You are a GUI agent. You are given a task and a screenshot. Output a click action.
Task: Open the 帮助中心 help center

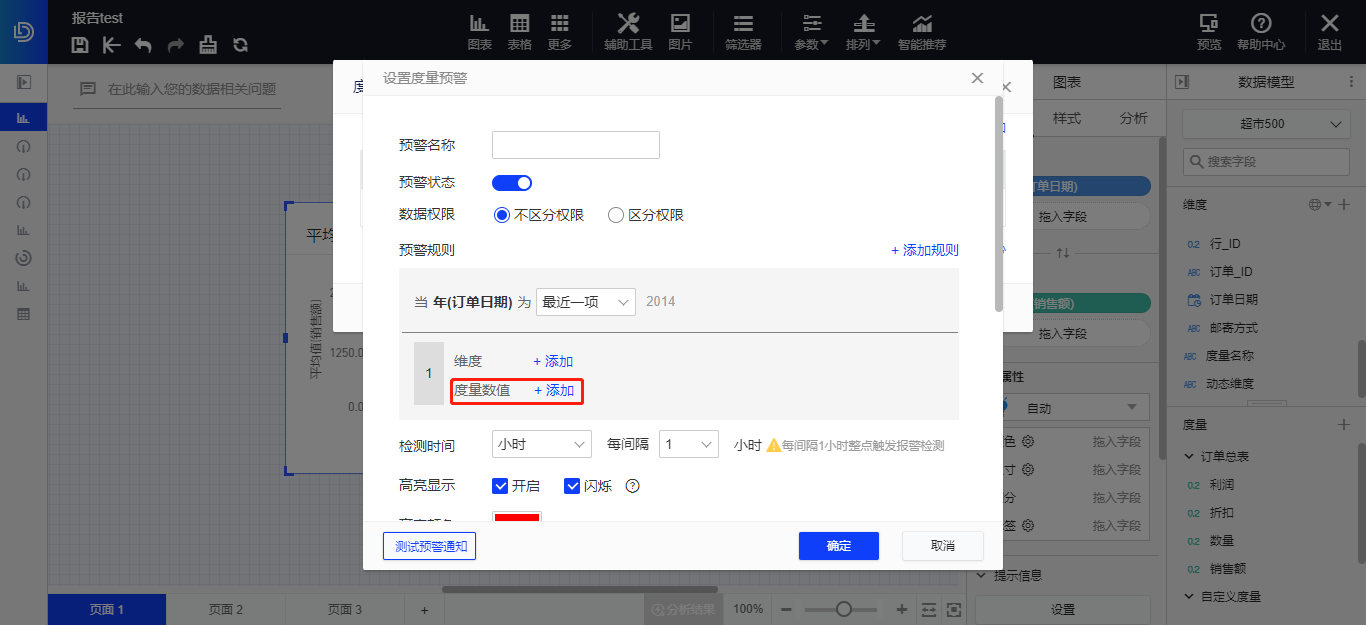pos(1261,32)
